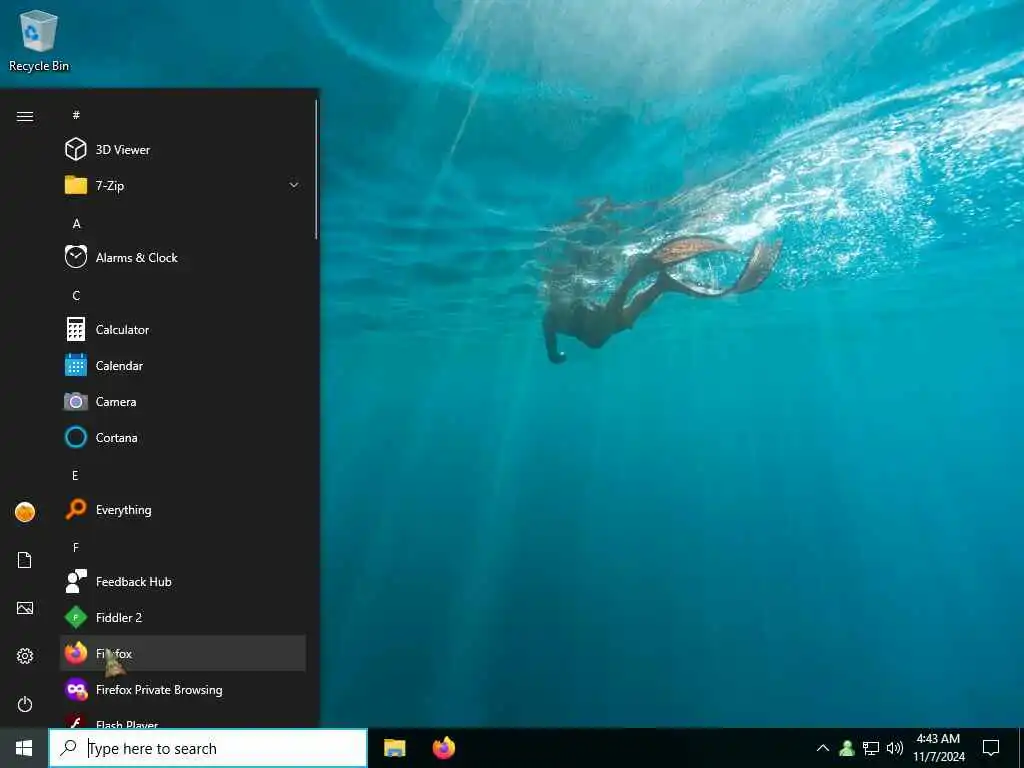Open the 3D Viewer app

(x=182, y=150)
